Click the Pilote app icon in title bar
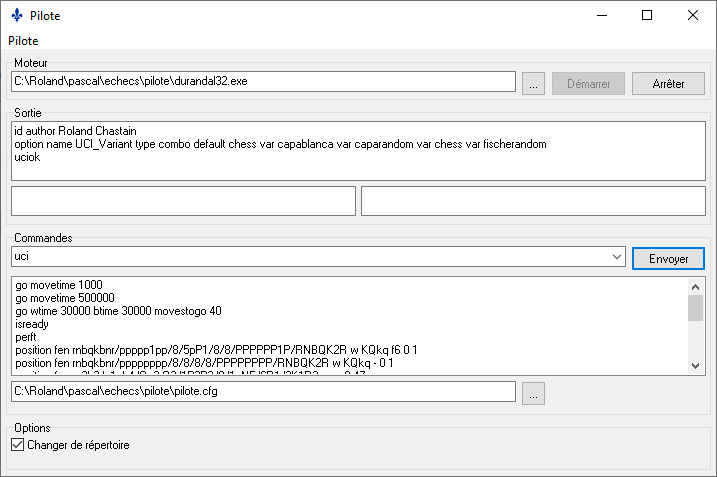This screenshot has width=717, height=477. 16,15
